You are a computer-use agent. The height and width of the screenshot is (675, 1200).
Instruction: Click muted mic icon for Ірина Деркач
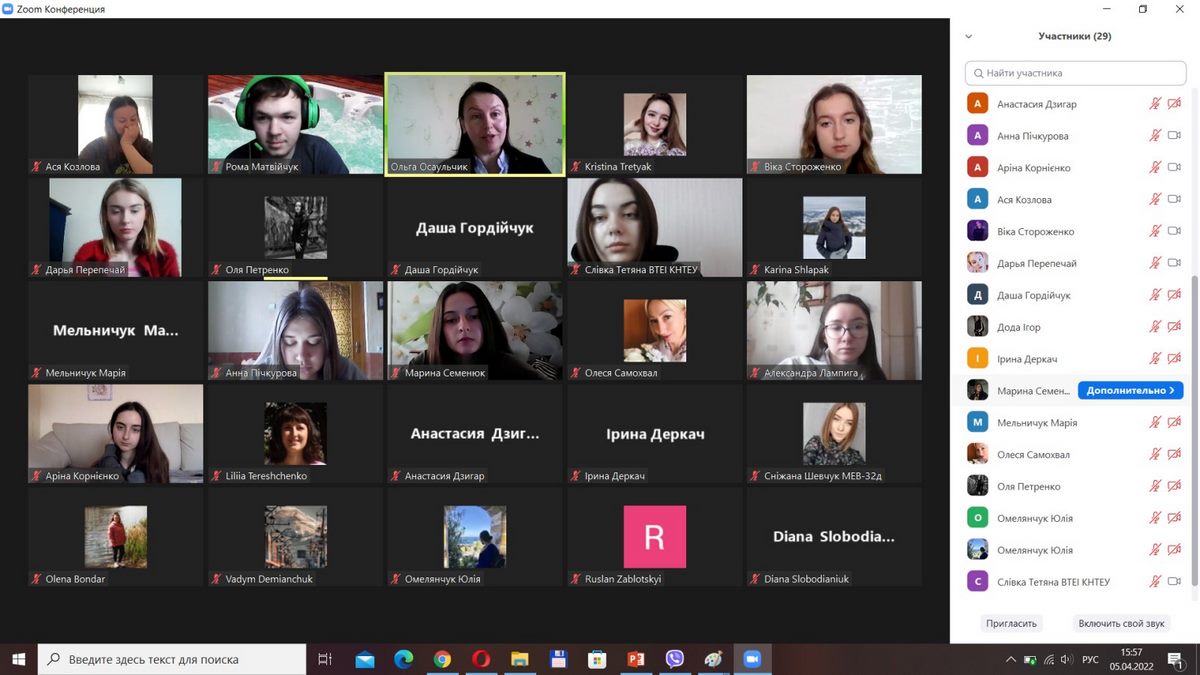click(1155, 359)
